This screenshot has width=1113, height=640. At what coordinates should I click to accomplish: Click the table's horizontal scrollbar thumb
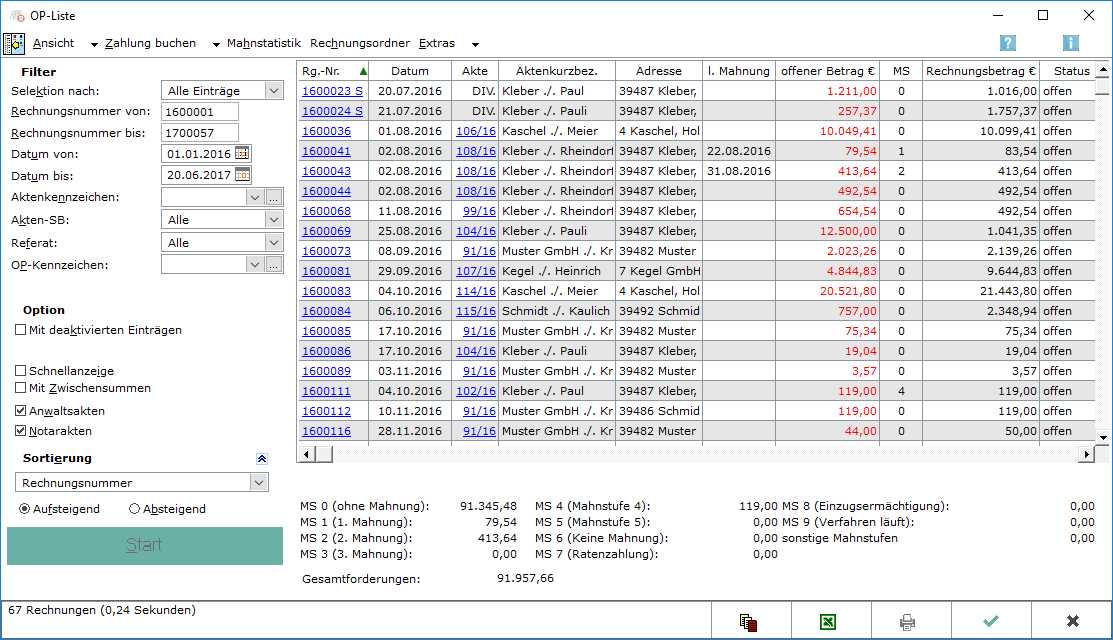324,454
